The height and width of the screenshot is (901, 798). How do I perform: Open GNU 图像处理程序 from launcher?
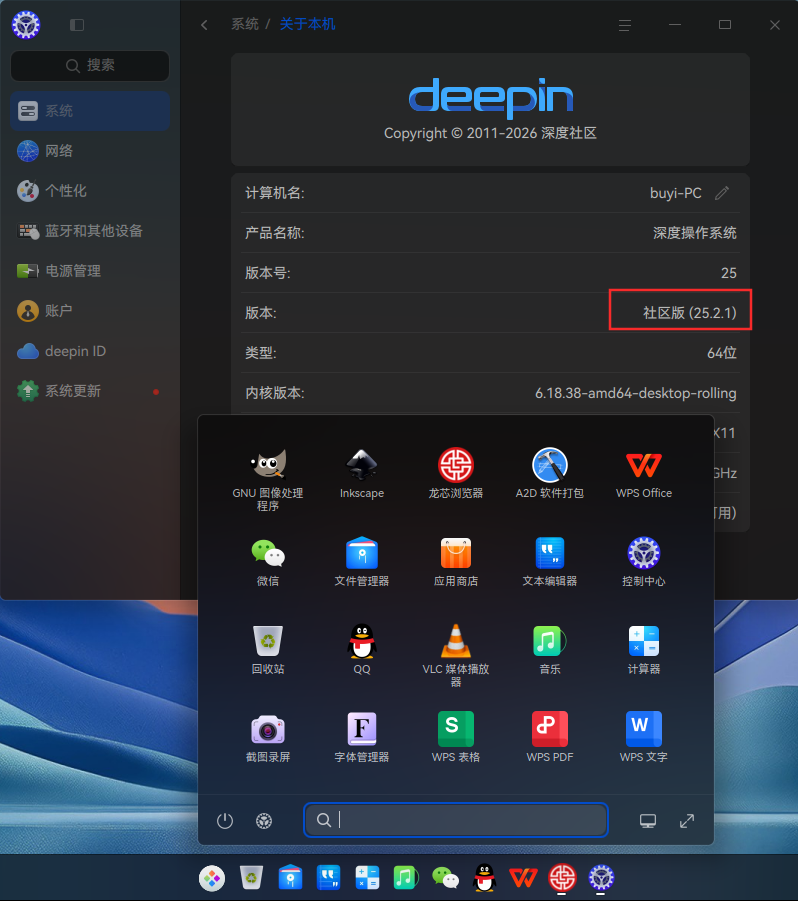coord(268,479)
